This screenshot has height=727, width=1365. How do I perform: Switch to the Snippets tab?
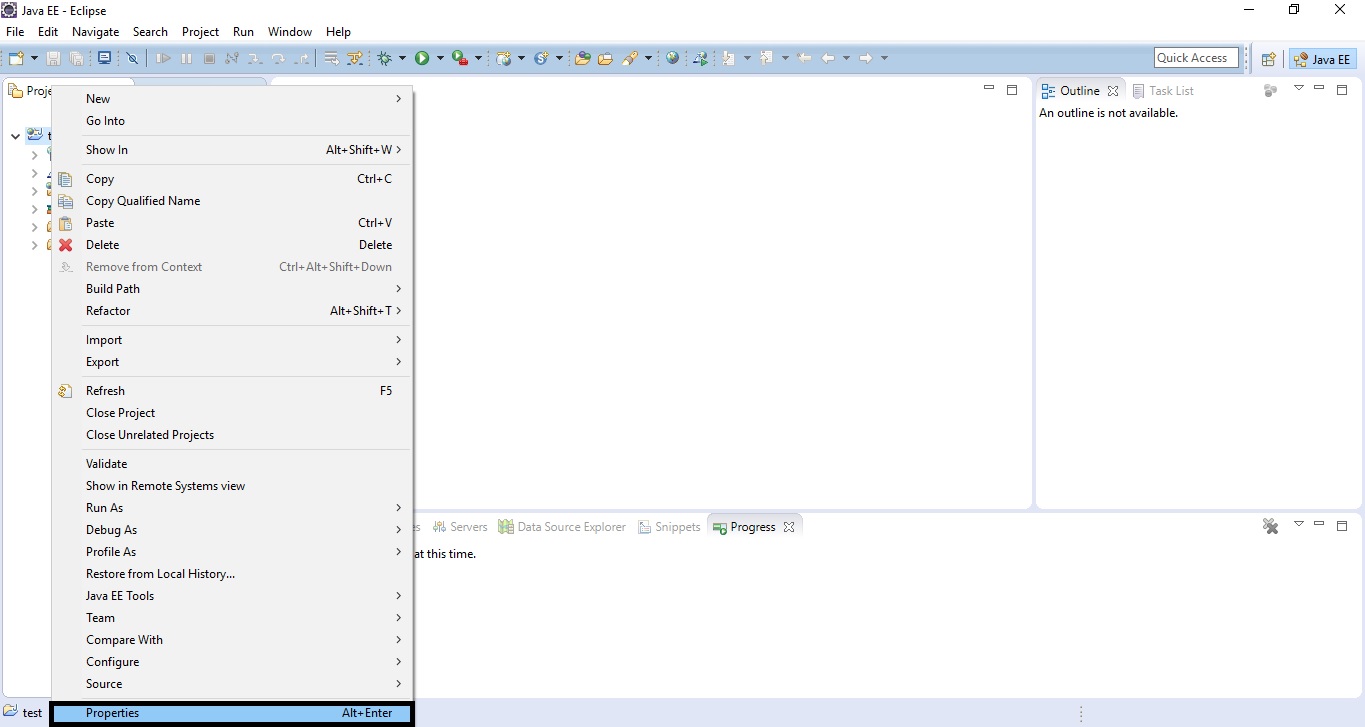(669, 527)
